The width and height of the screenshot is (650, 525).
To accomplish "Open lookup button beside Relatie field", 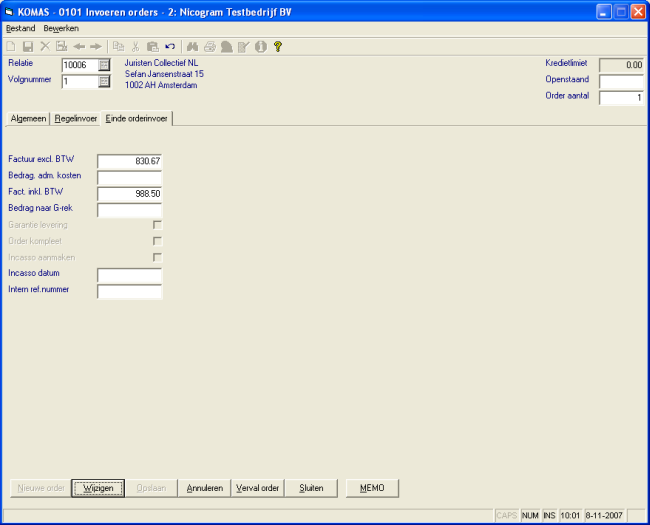I will coord(104,65).
